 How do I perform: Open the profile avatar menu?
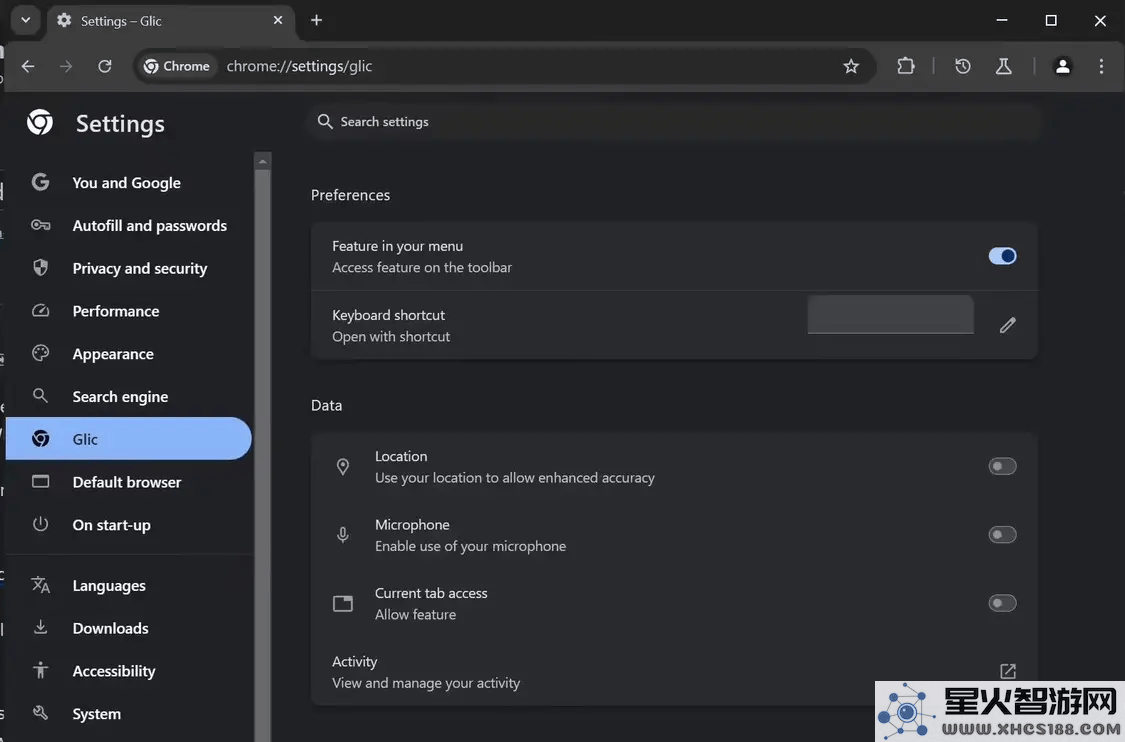click(x=1063, y=66)
